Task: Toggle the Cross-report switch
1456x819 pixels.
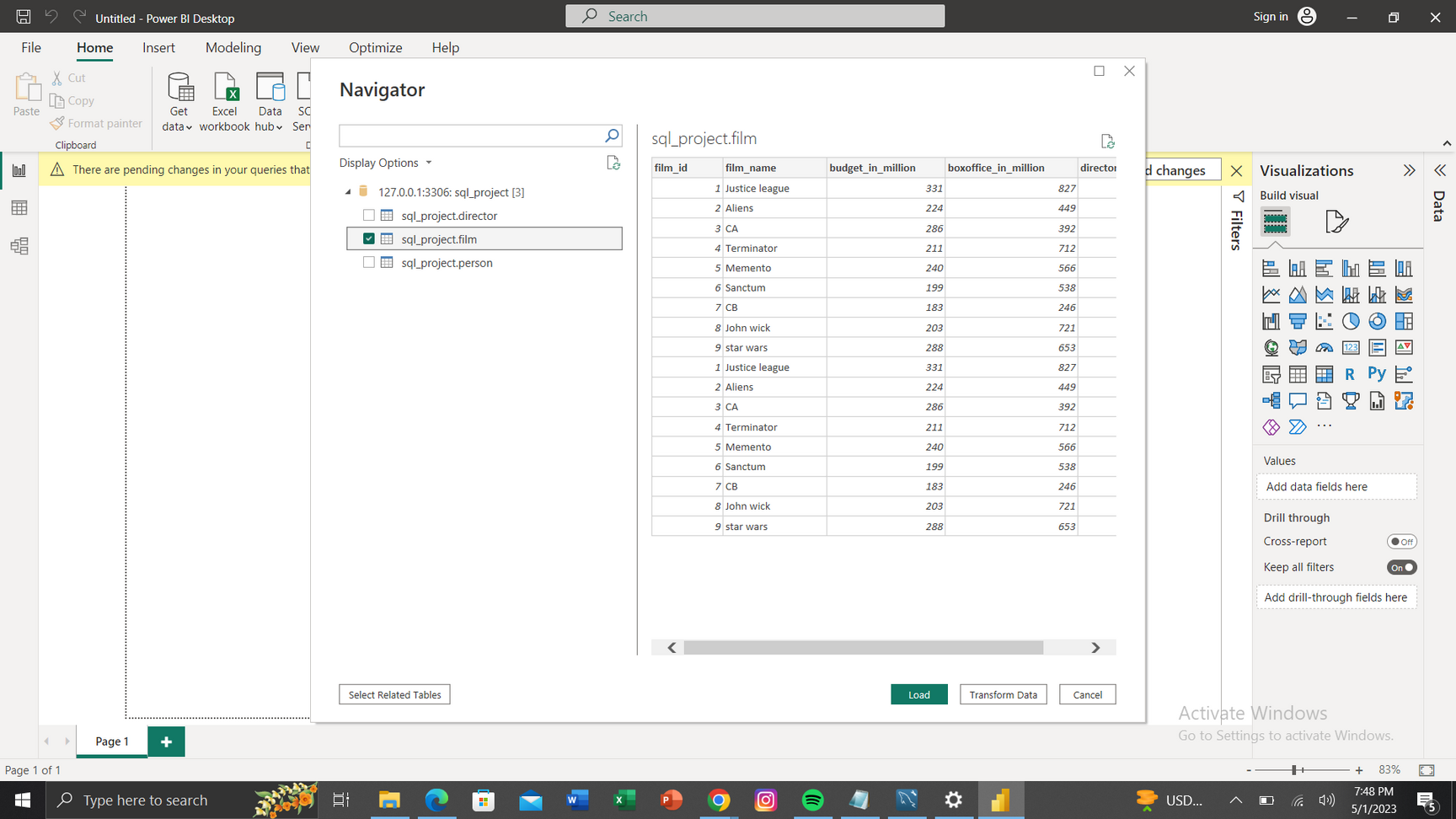Action: point(1402,542)
